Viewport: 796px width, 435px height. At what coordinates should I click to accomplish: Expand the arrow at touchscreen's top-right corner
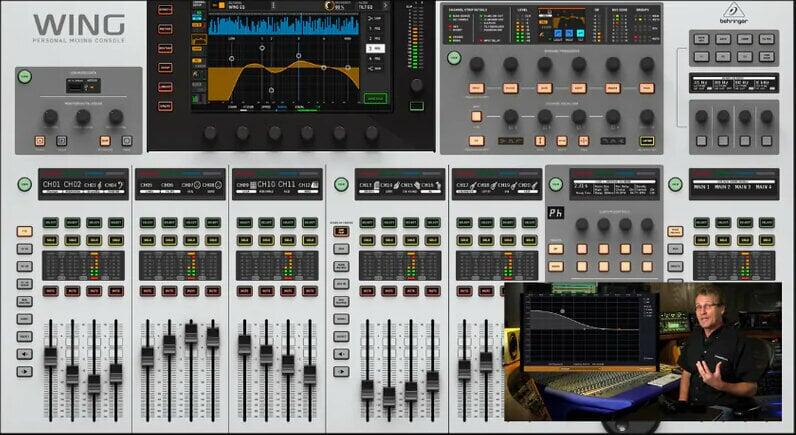[387, 6]
